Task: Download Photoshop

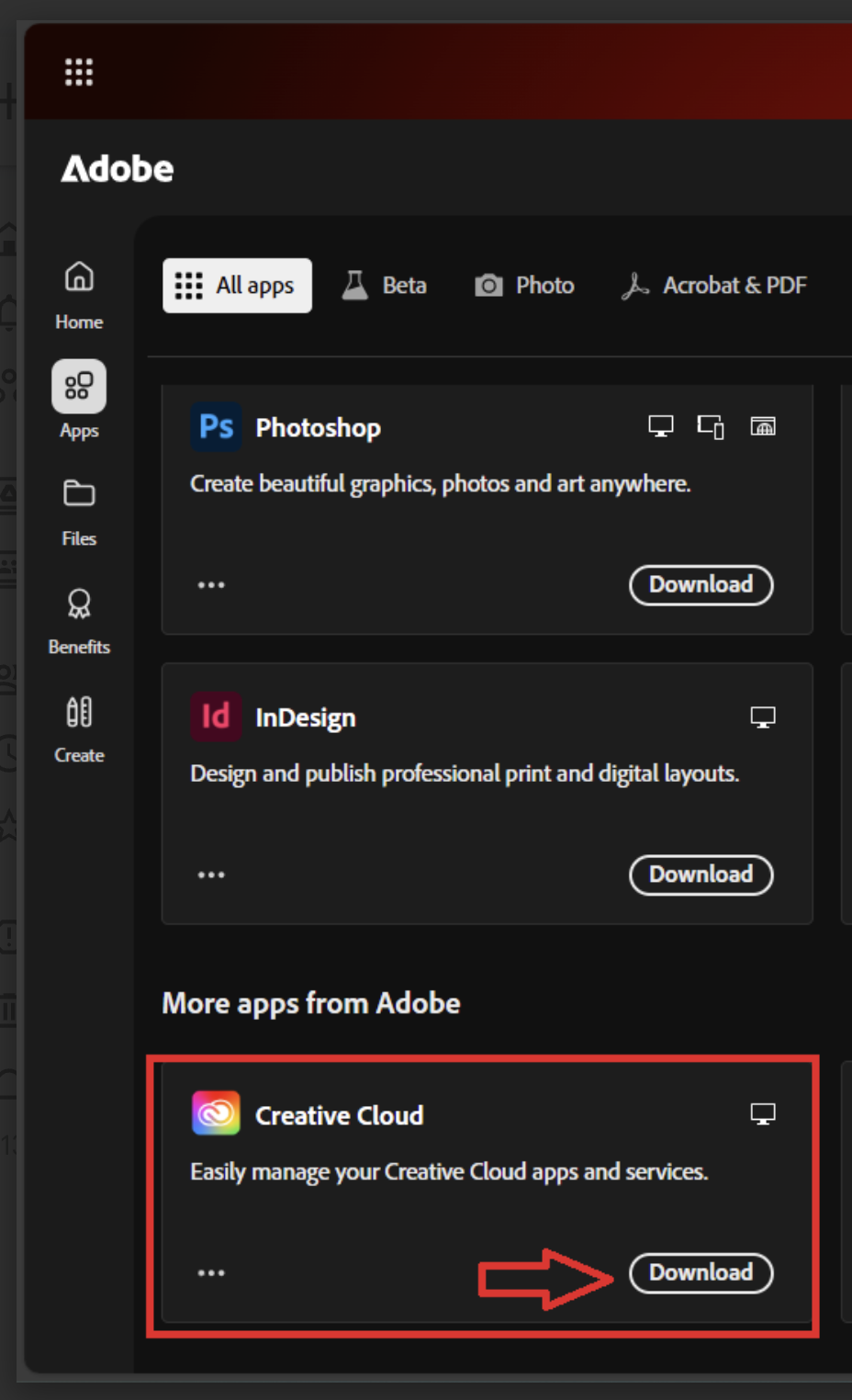Action: [x=701, y=585]
